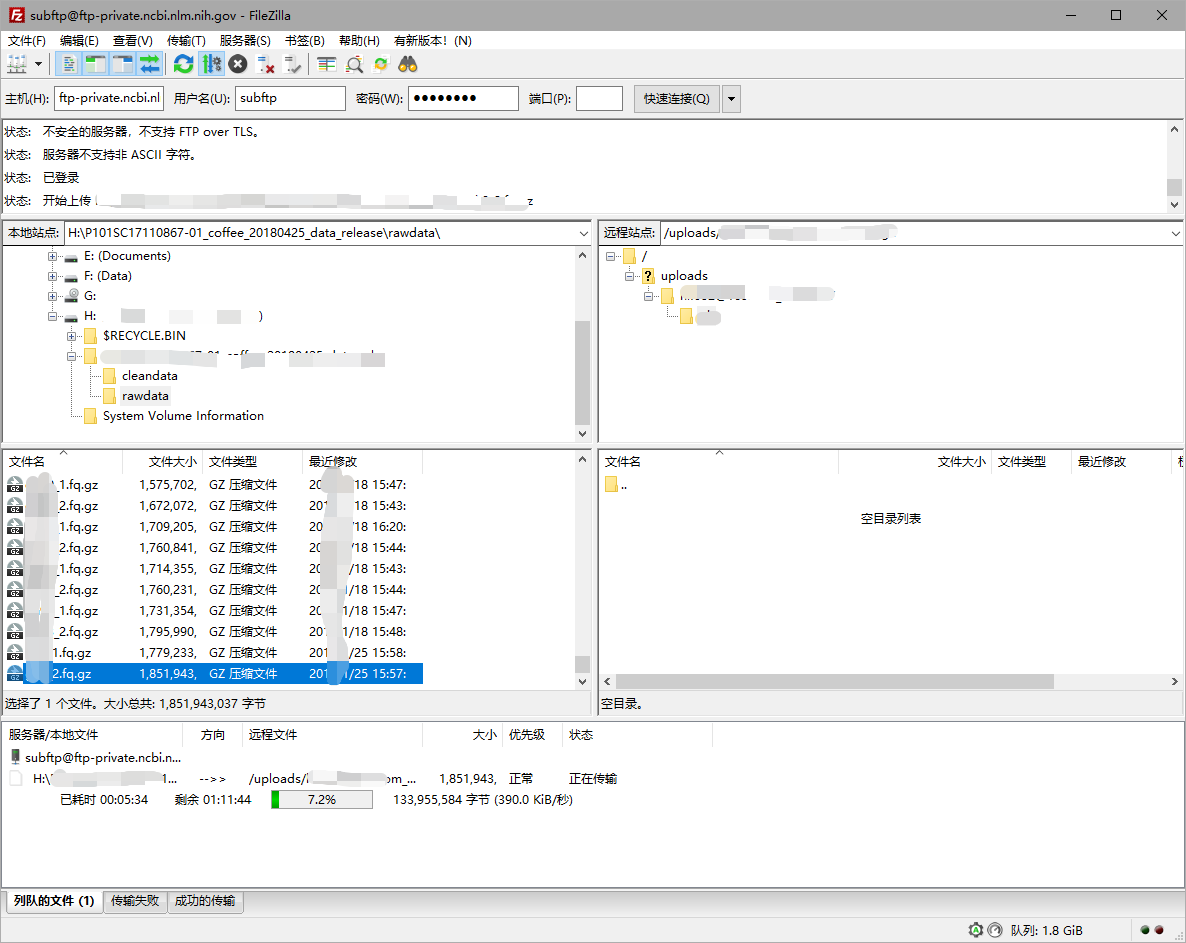Open the quick connect history dropdown
The image size is (1186, 943).
click(x=731, y=98)
